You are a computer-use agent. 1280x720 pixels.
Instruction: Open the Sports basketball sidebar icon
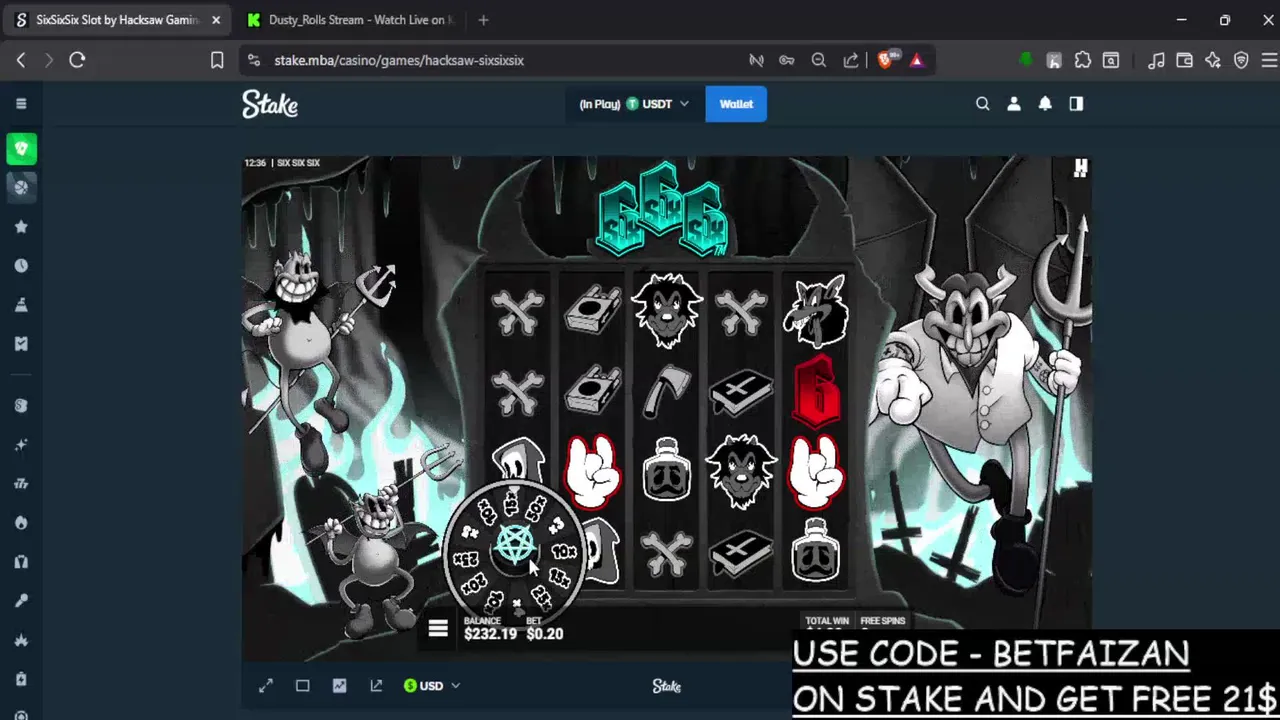(21, 186)
